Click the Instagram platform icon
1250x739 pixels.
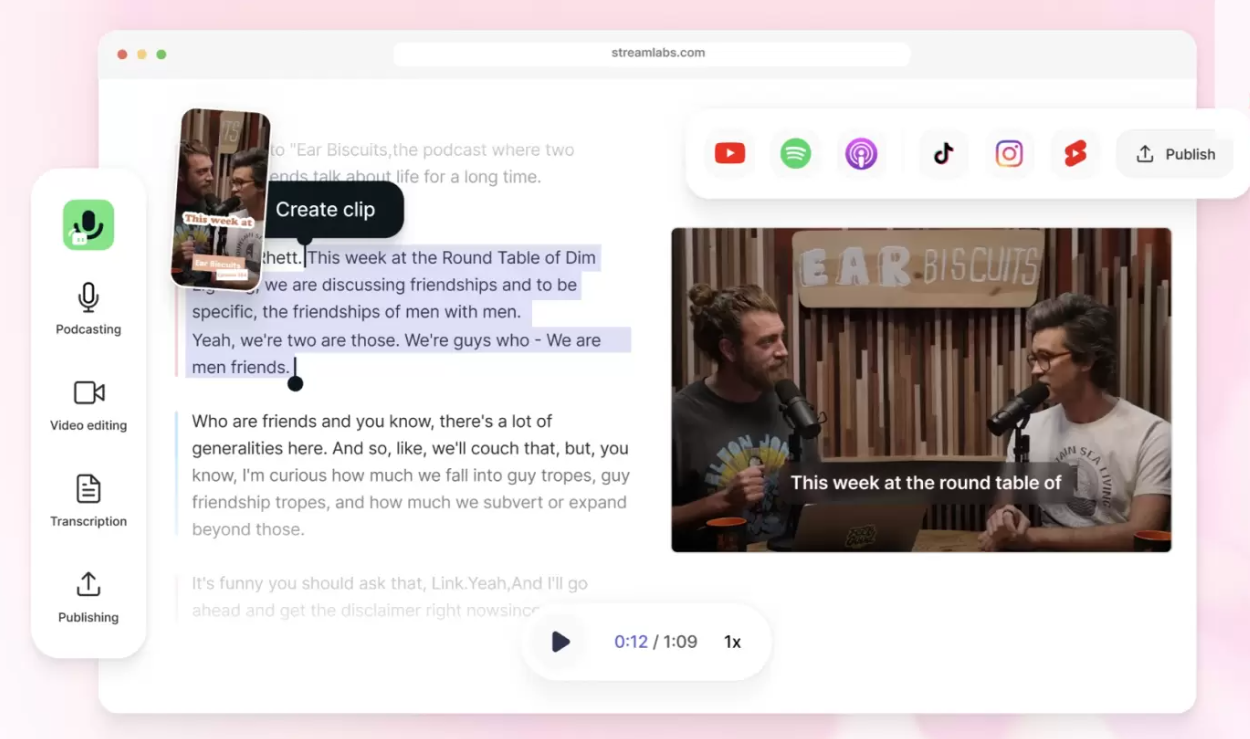tap(1009, 154)
